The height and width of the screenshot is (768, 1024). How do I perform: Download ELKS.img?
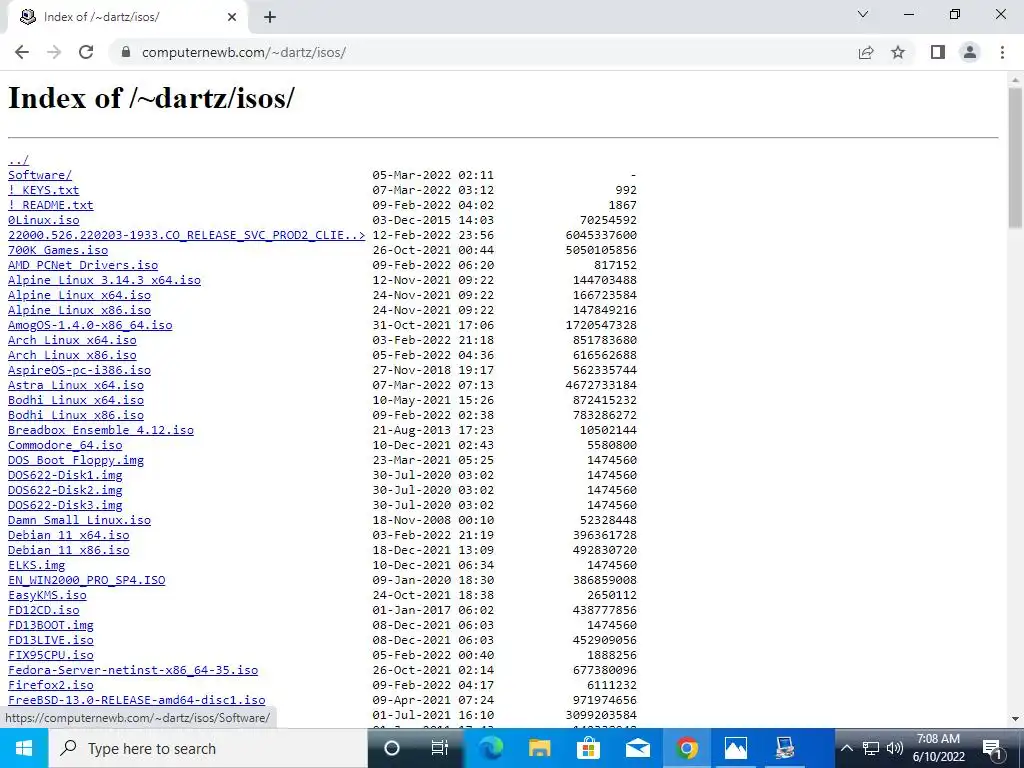(36, 566)
